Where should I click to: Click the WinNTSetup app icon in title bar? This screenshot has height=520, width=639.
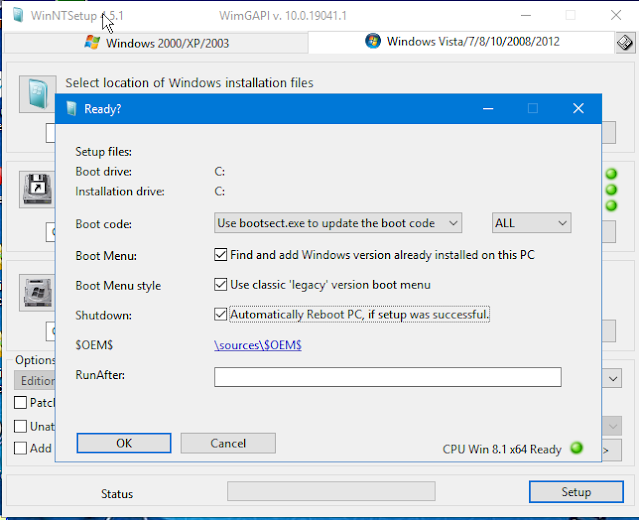[x=18, y=15]
